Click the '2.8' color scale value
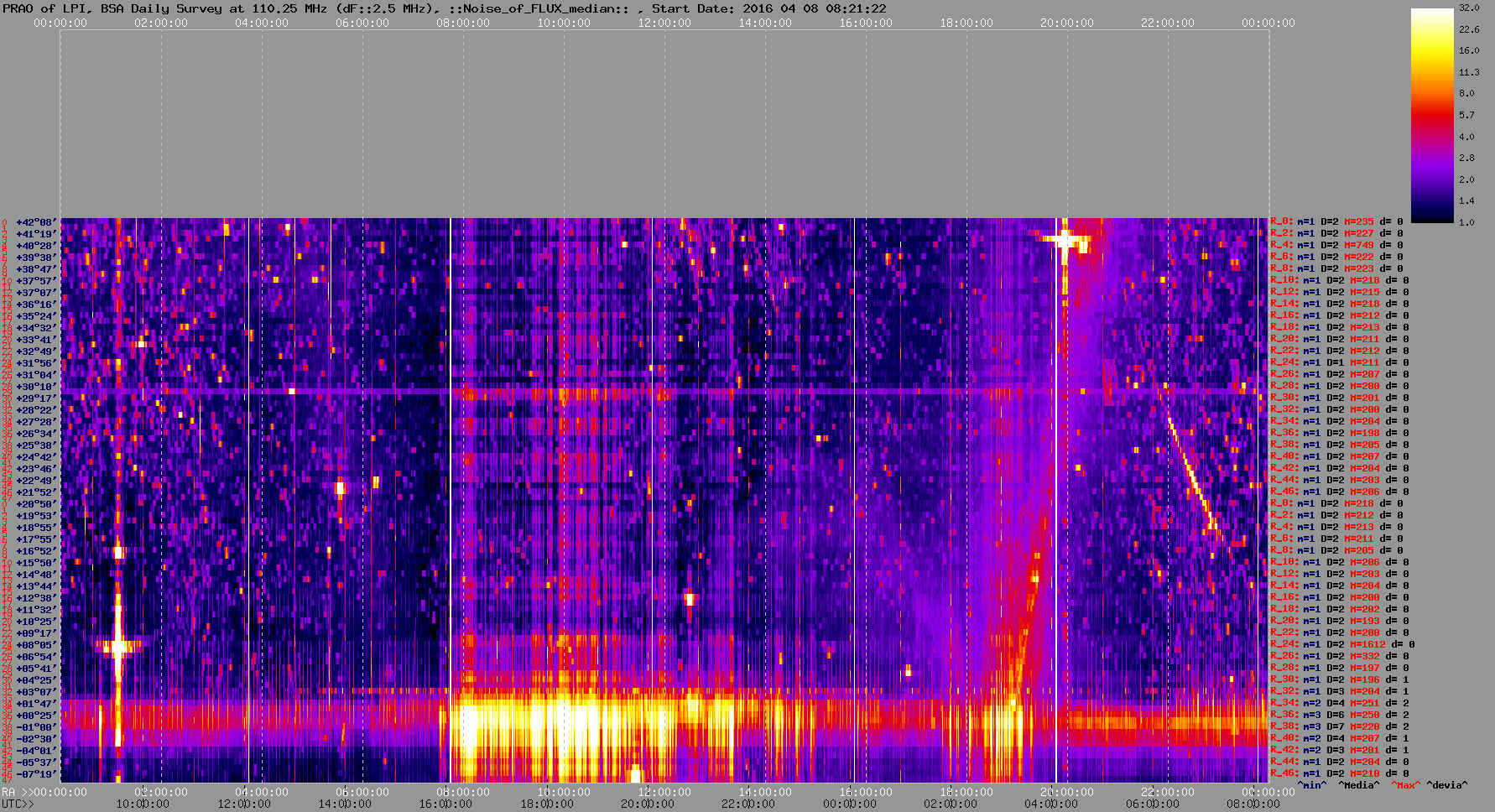The width and height of the screenshot is (1495, 812). click(1466, 158)
